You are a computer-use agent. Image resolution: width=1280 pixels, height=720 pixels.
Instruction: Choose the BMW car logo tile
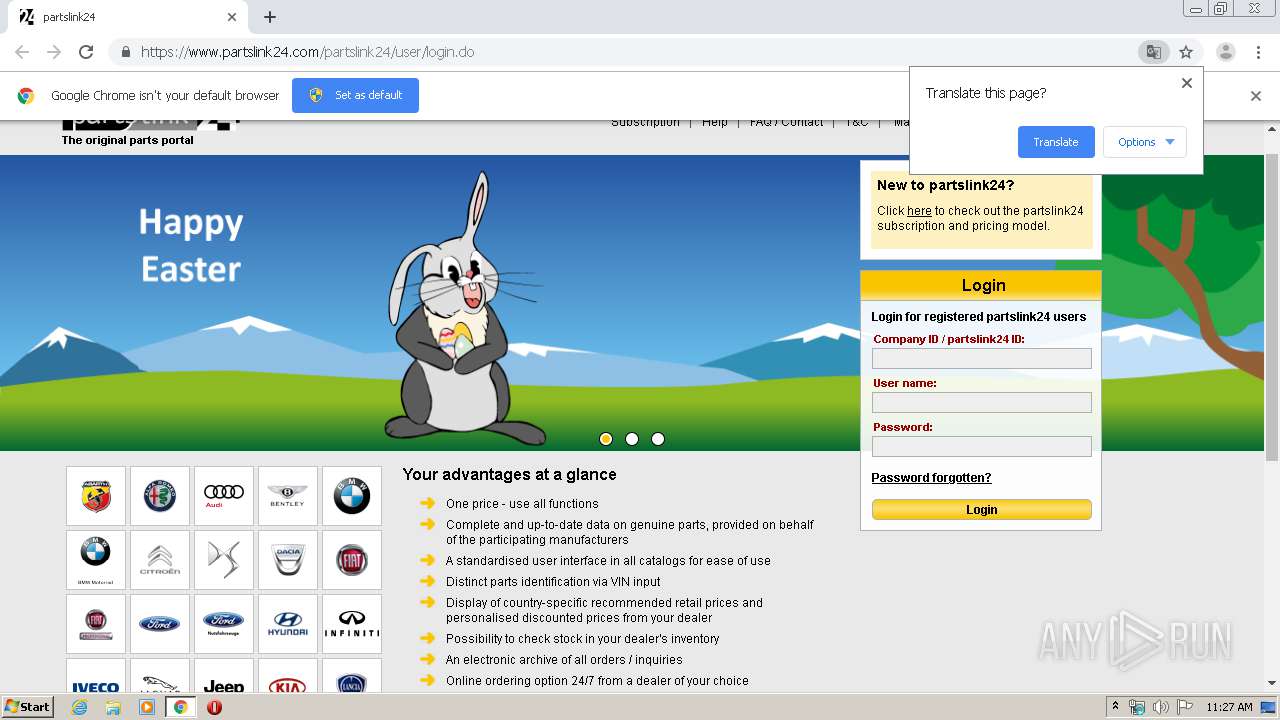[352, 496]
